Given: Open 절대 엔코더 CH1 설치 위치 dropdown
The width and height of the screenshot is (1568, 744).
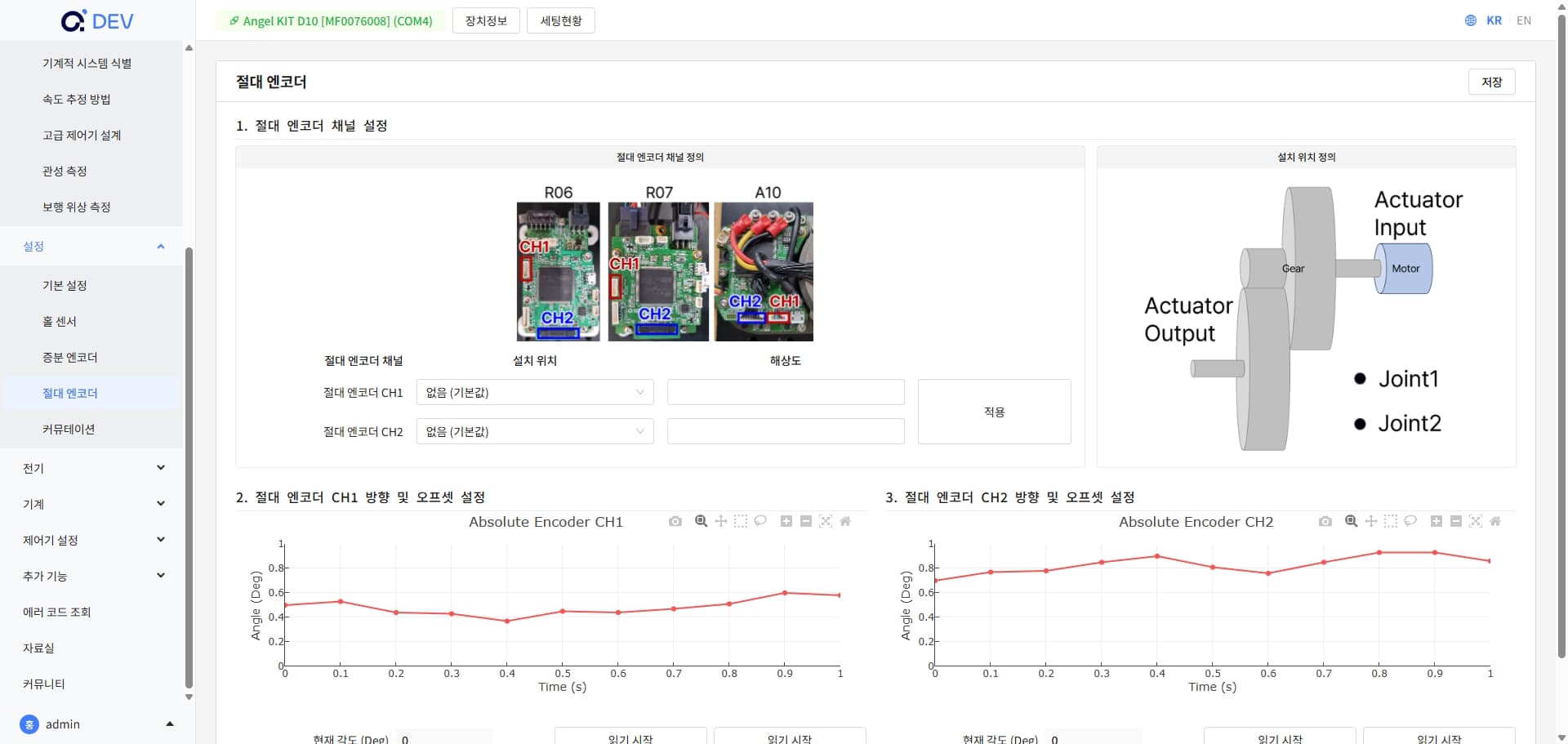Looking at the screenshot, I should pyautogui.click(x=535, y=392).
